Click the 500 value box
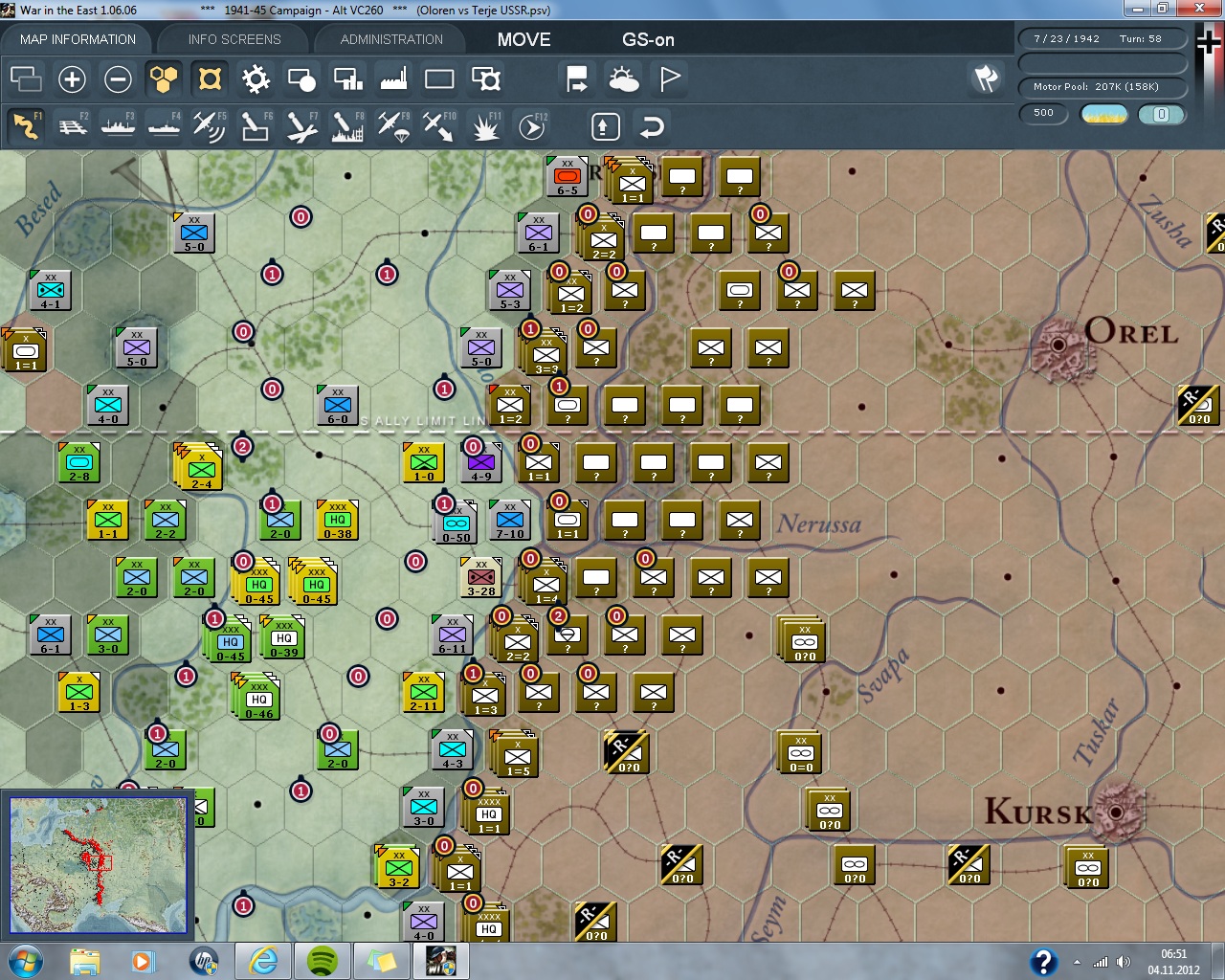1225x980 pixels. tap(1044, 113)
